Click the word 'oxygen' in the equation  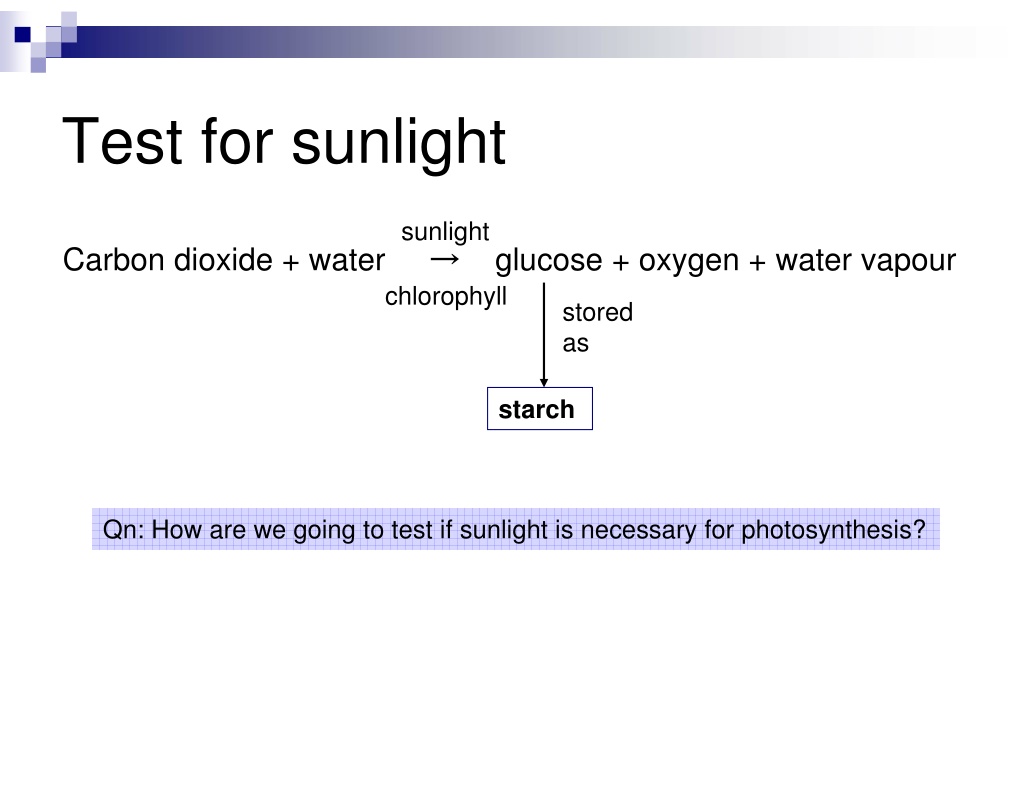tap(688, 261)
